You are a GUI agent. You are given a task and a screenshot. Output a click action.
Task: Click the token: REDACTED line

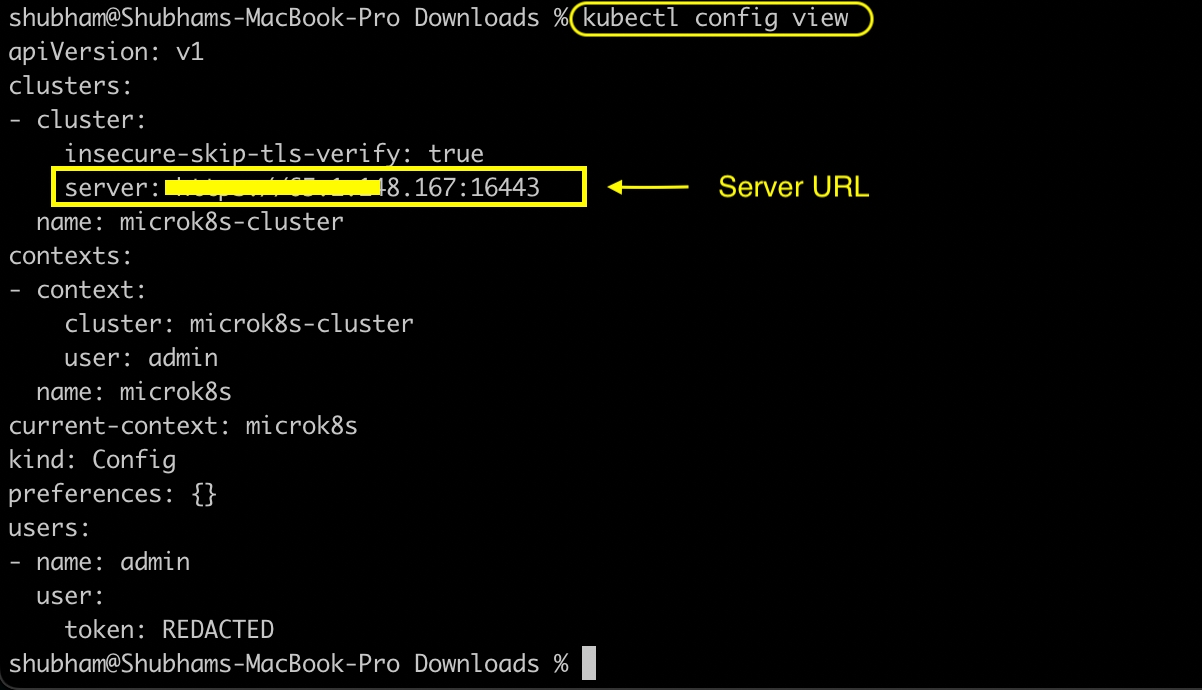169,630
